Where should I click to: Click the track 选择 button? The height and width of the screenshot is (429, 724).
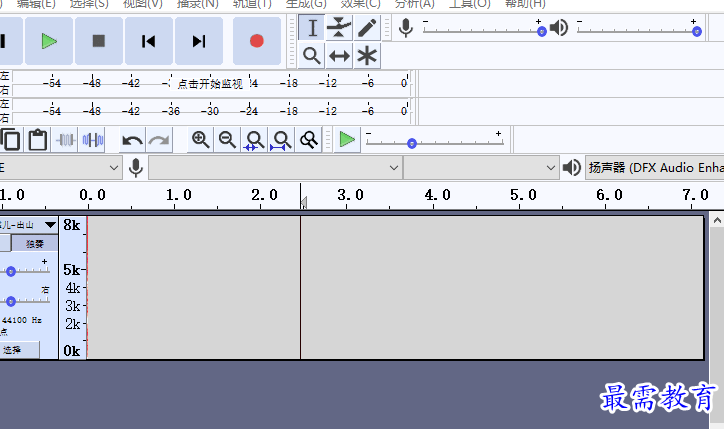19,350
